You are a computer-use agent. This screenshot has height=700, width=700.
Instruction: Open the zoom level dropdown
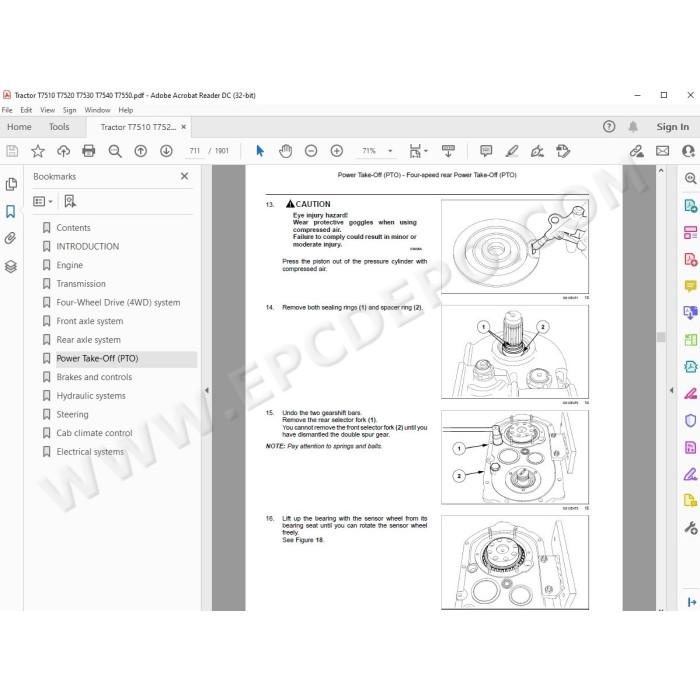coord(390,151)
